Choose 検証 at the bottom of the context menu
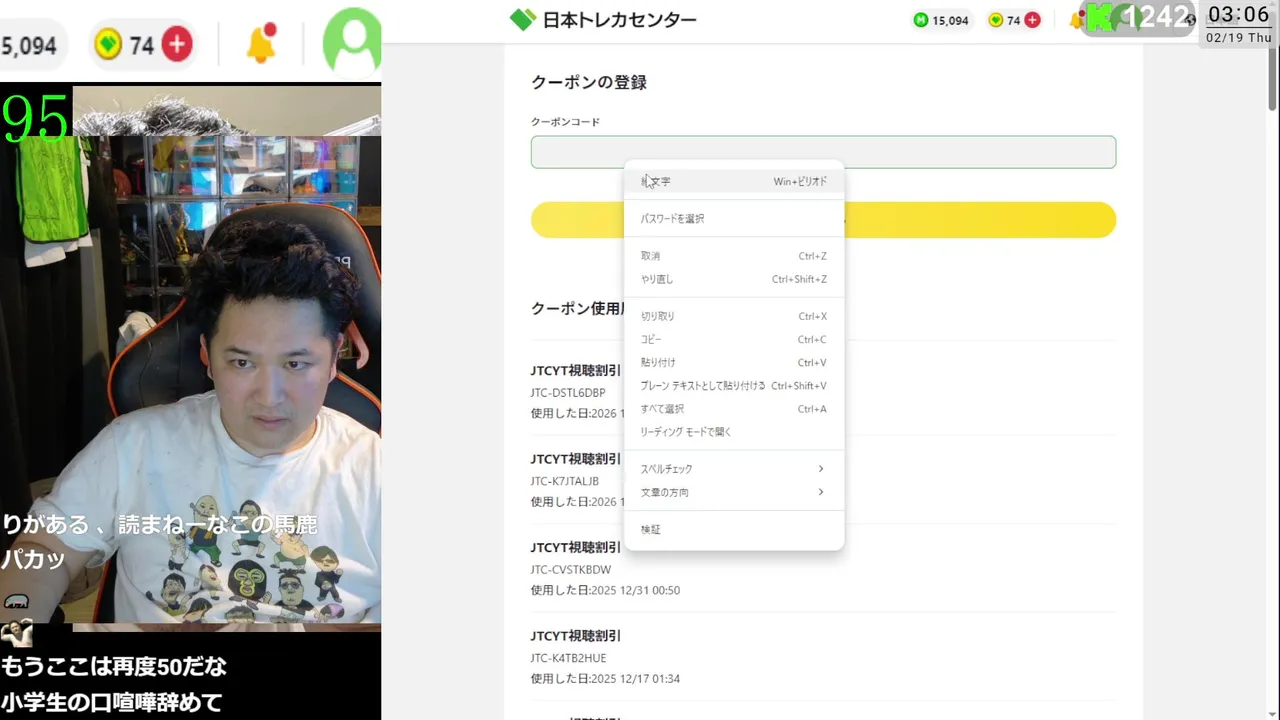Image resolution: width=1280 pixels, height=720 pixels. [x=734, y=529]
